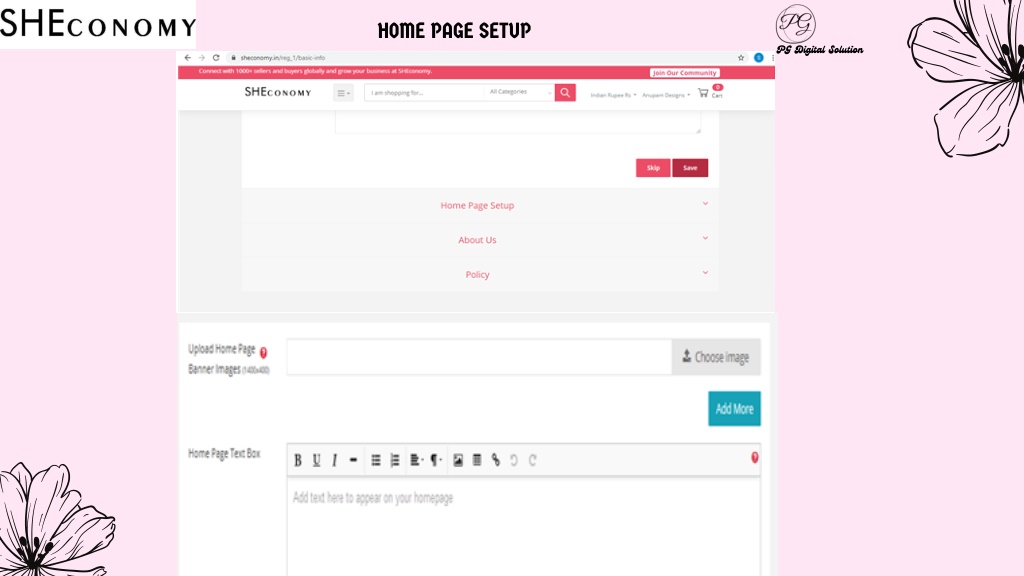1024x576 pixels.
Task: Open the SHEconomy logo in the site header
Action: (278, 92)
